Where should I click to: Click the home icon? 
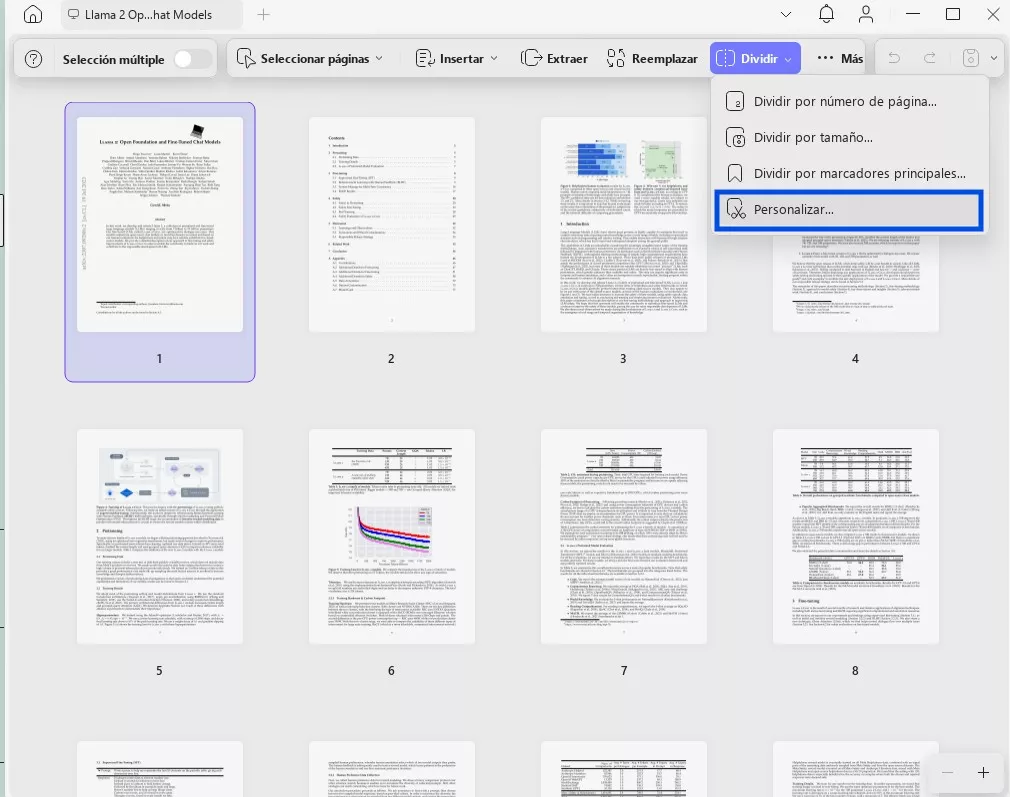coord(32,14)
